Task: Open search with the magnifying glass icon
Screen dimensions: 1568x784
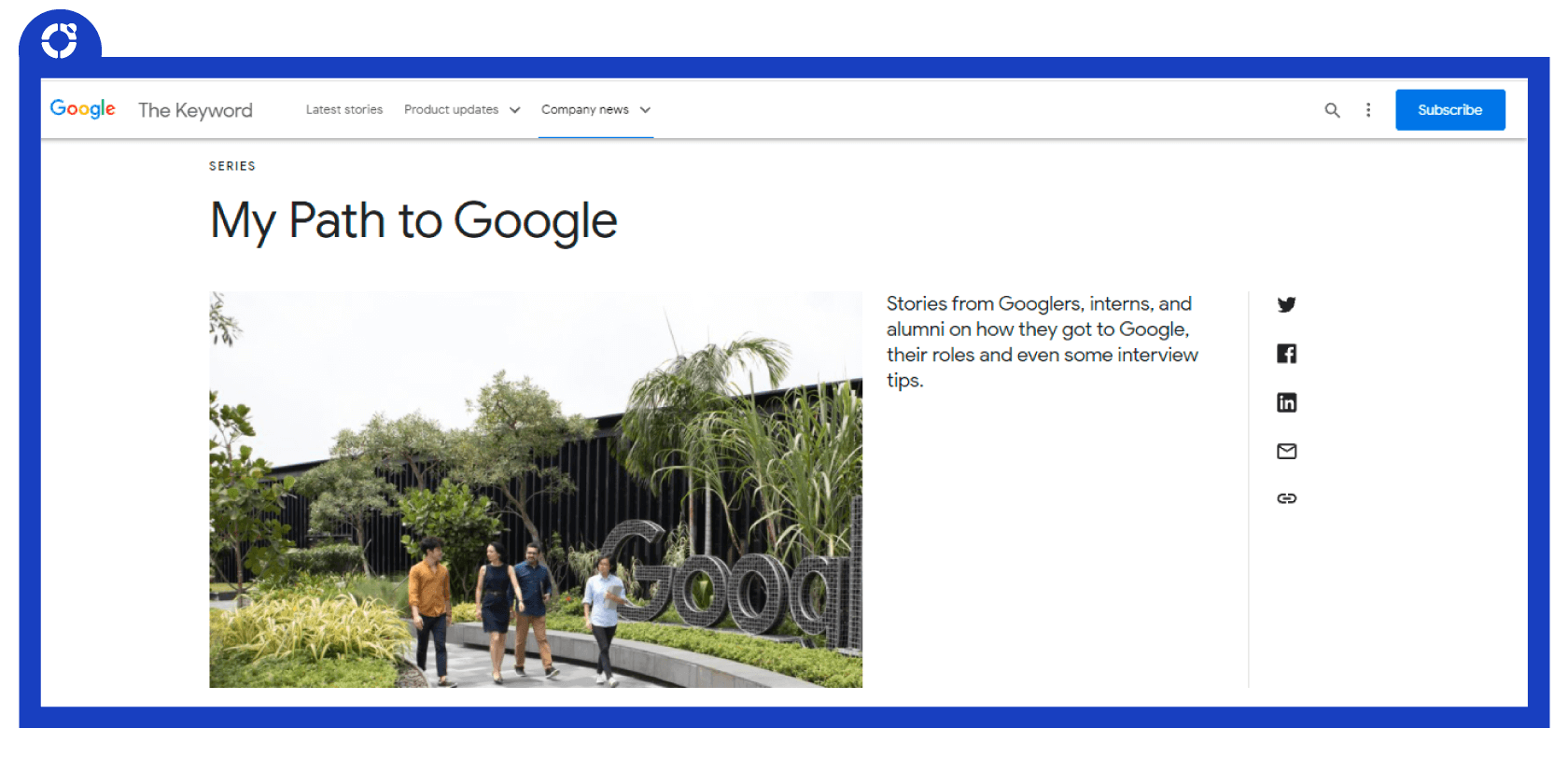Action: click(x=1332, y=110)
